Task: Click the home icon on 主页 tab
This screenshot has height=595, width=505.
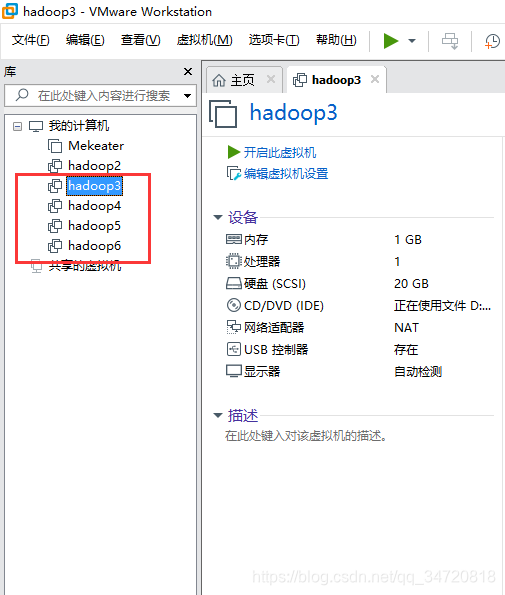Action: point(219,80)
